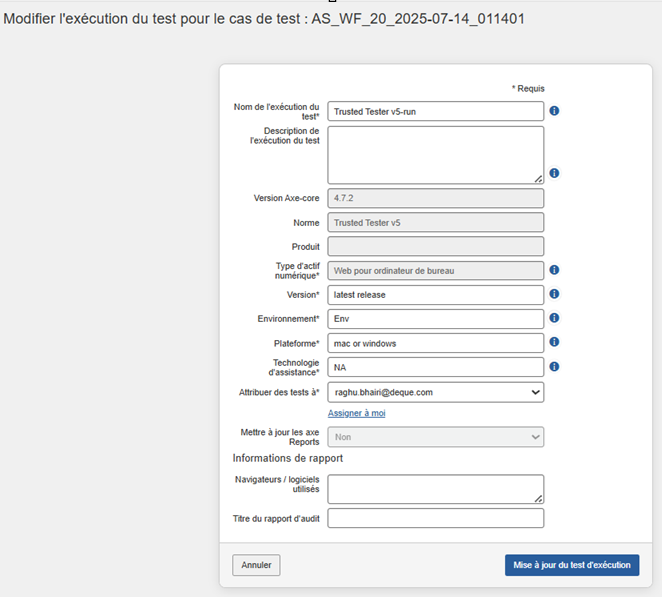Click the Environnement input field
The height and width of the screenshot is (597, 662).
[x=435, y=319]
